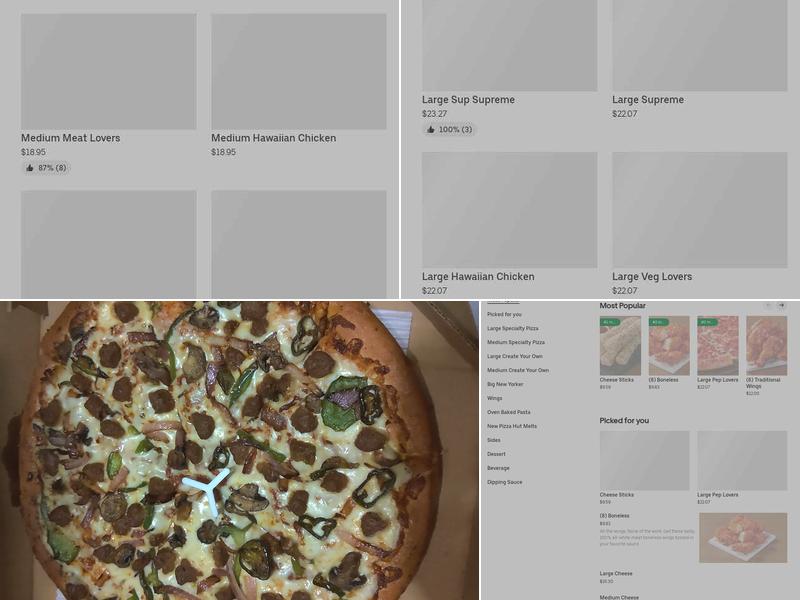Click green offer badge on Cheese Sticks photo

(x=610, y=322)
